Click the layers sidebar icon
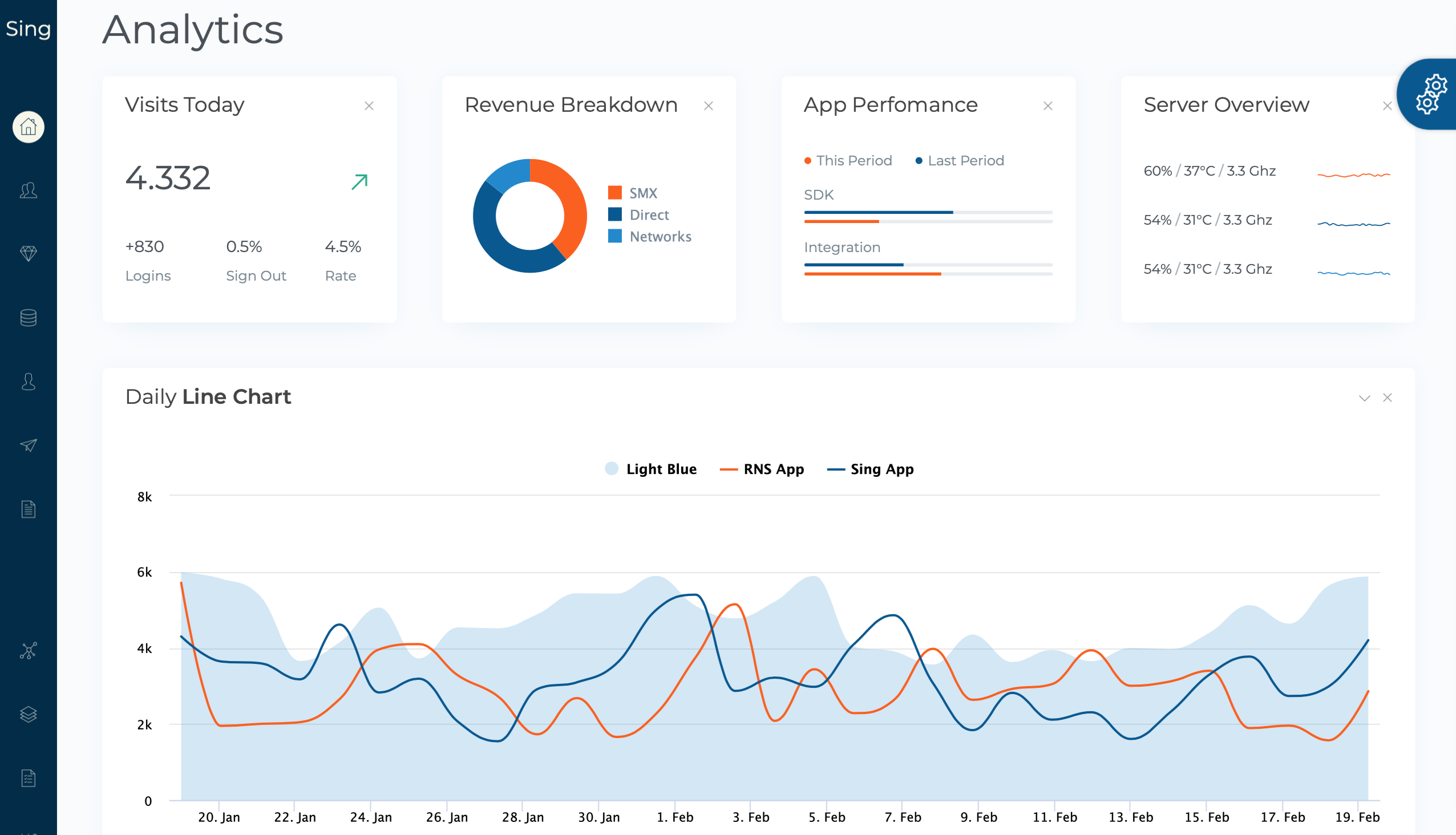The width and height of the screenshot is (1456, 835). click(28, 715)
